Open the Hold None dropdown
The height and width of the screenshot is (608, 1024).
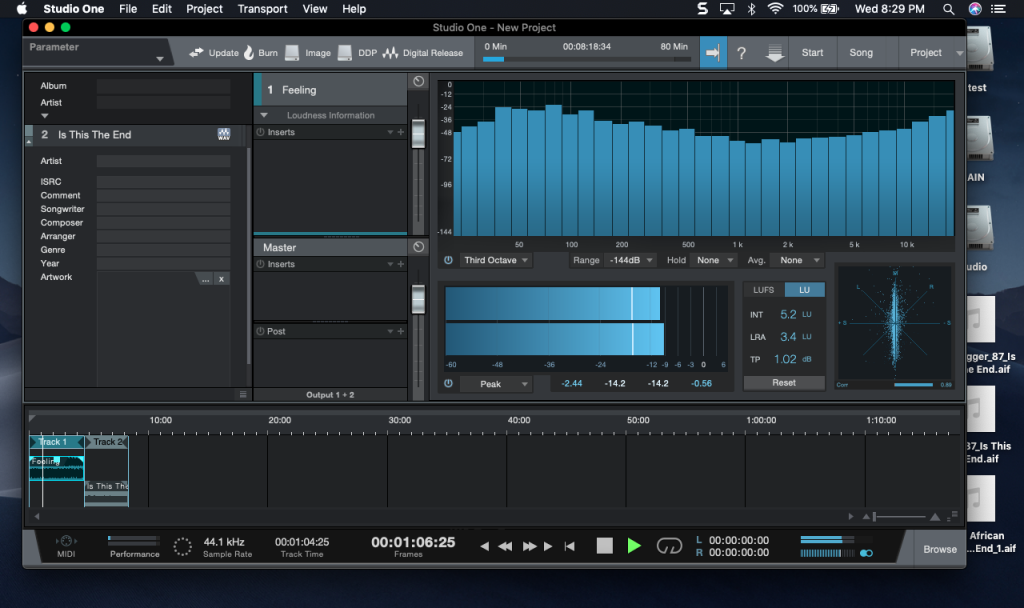tap(713, 260)
